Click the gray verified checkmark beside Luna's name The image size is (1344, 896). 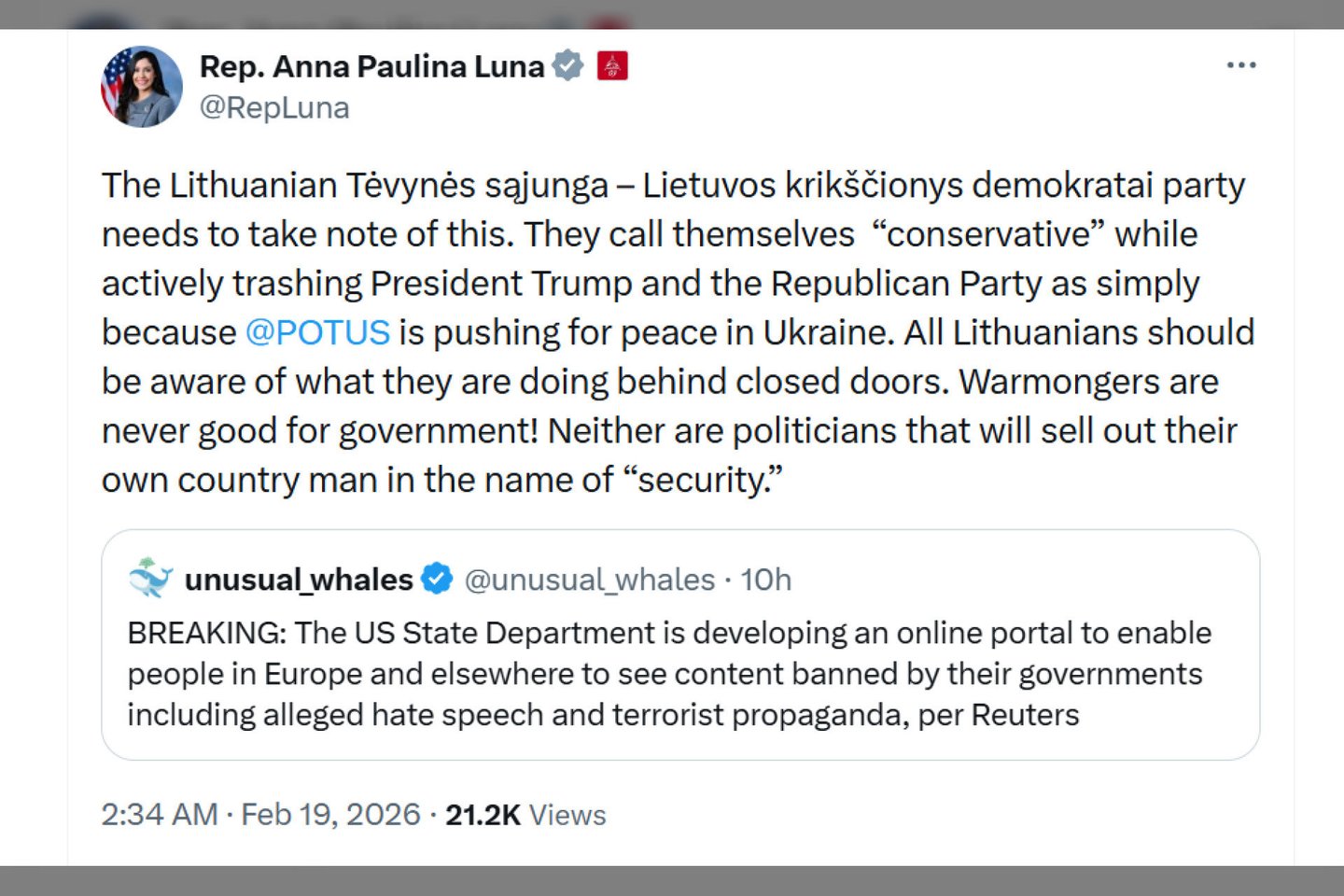[x=568, y=65]
